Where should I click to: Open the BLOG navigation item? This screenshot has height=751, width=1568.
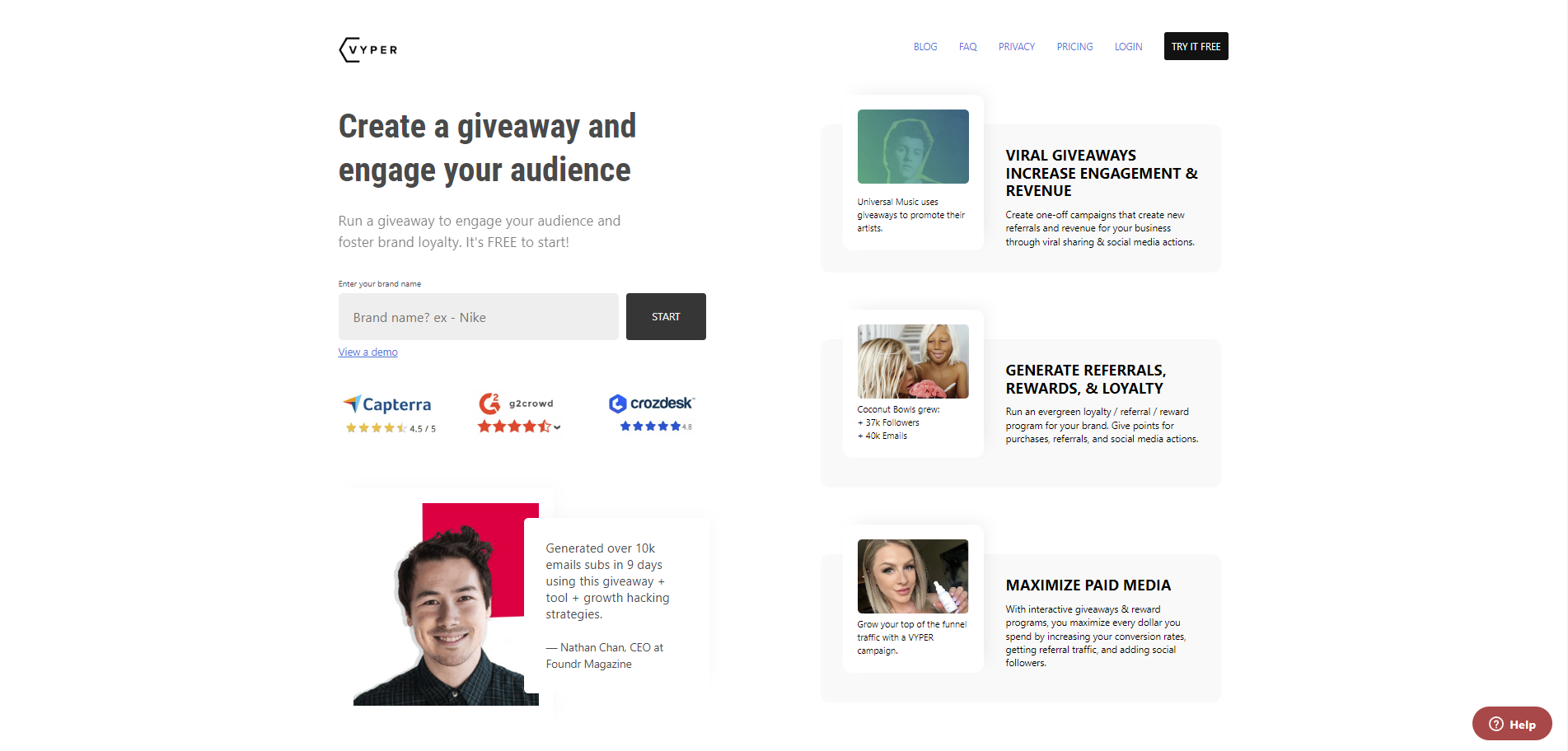pyautogui.click(x=924, y=46)
